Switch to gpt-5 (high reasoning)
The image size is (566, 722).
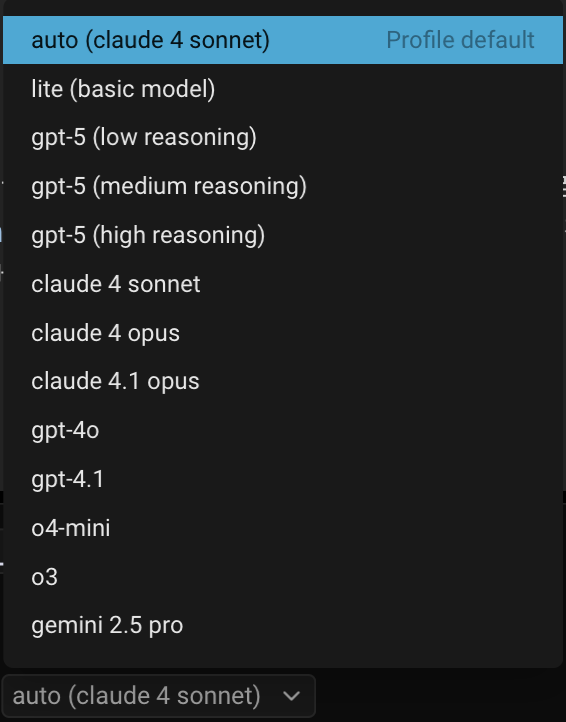tap(283, 235)
